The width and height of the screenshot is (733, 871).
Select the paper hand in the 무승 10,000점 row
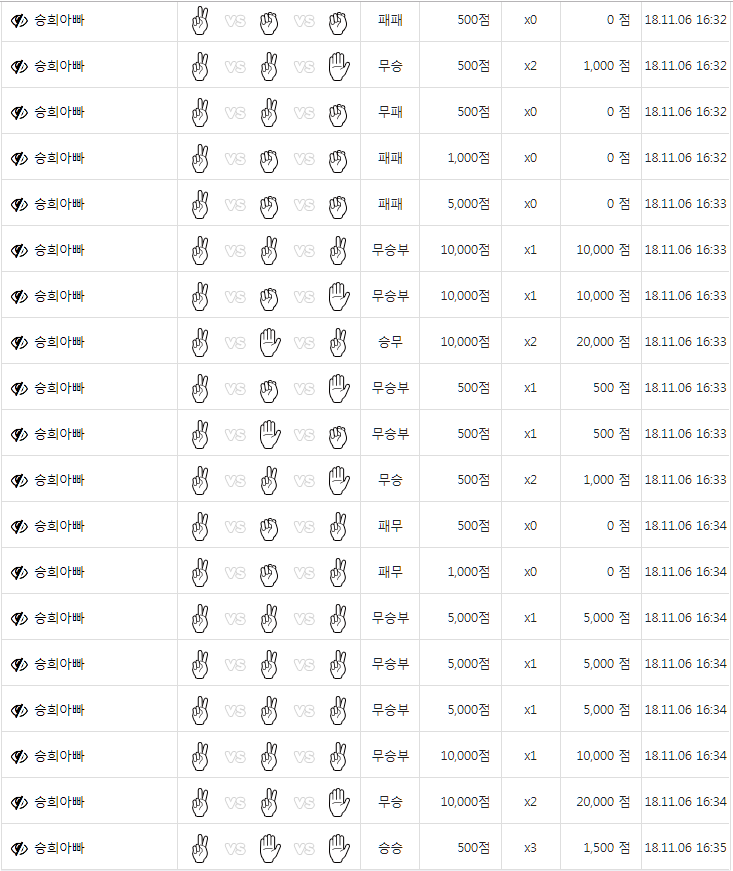click(x=338, y=802)
